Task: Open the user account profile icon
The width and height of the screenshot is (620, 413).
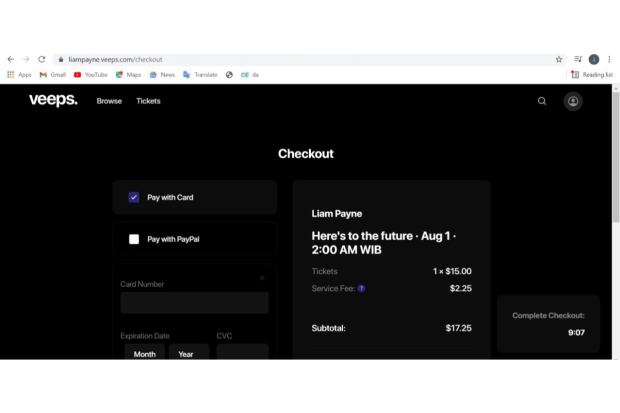Action: coord(573,101)
